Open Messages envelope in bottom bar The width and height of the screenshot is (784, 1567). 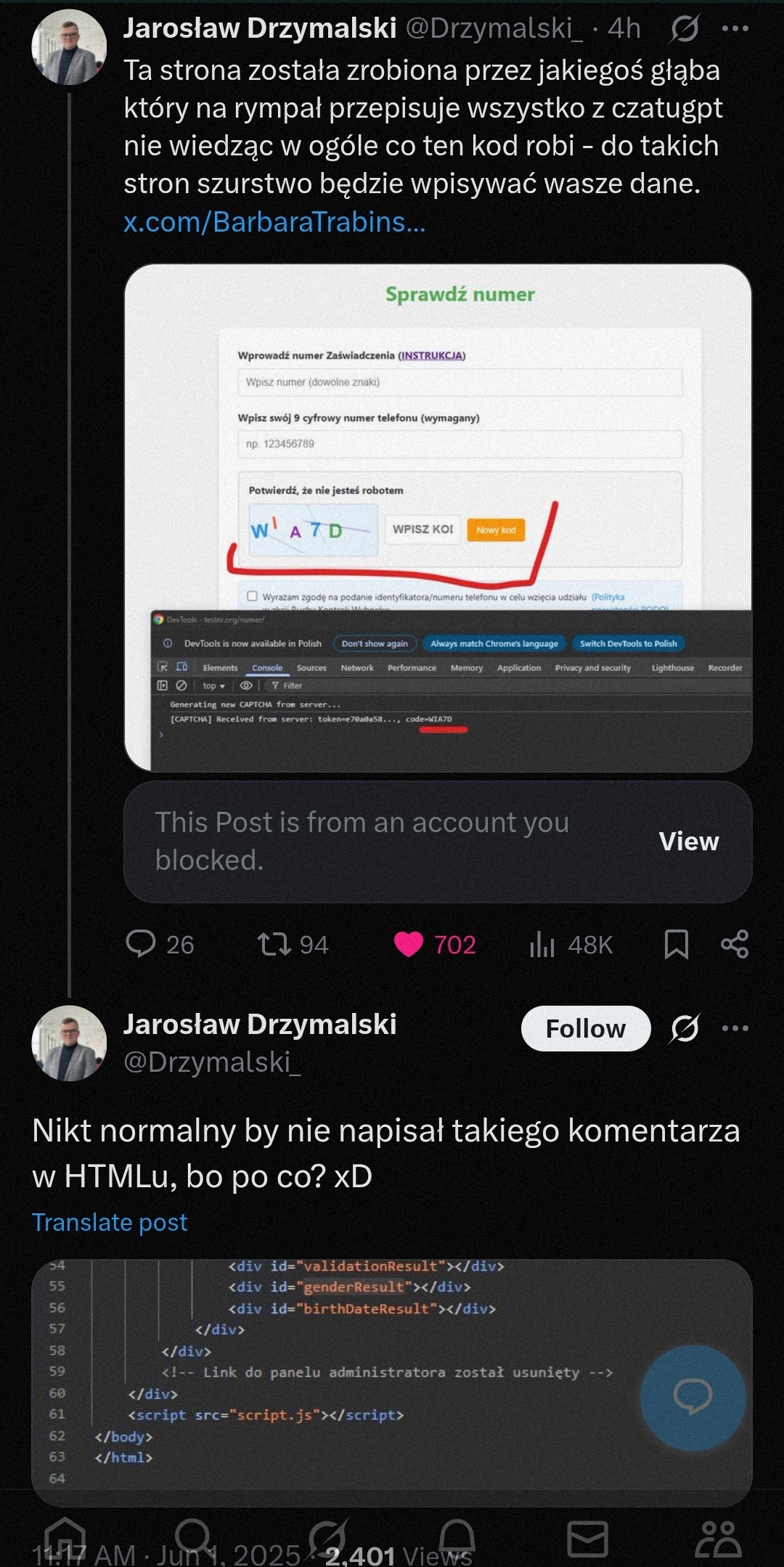[x=587, y=1537]
